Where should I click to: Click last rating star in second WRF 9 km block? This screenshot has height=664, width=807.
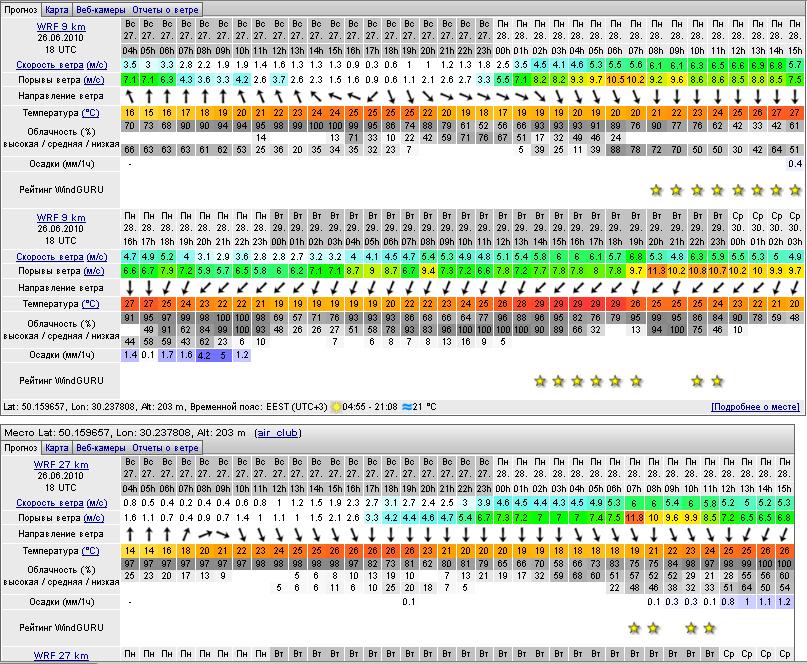(716, 381)
